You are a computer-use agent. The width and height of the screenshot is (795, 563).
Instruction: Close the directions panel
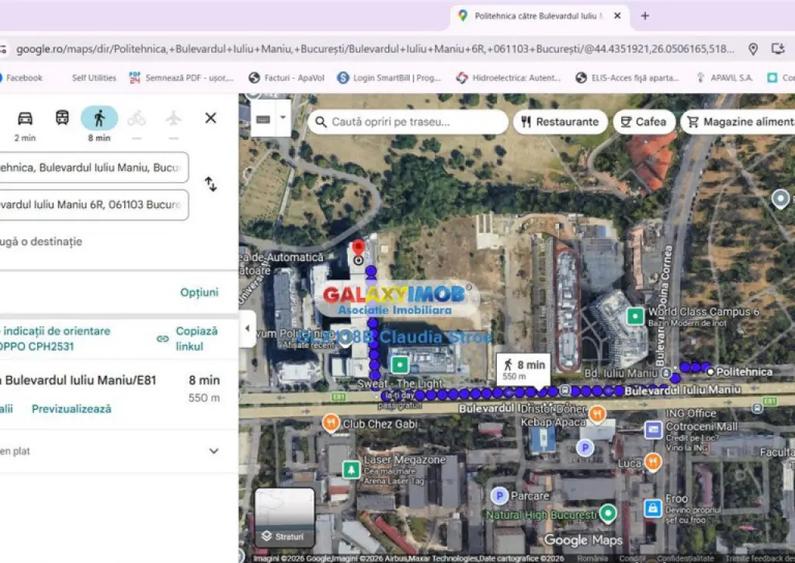[x=210, y=118]
